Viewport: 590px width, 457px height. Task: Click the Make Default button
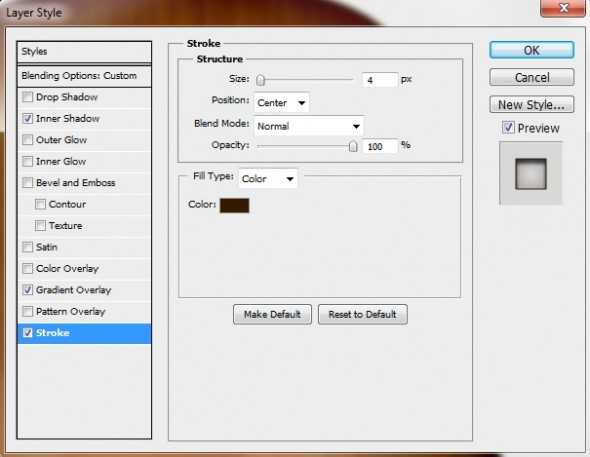272,314
